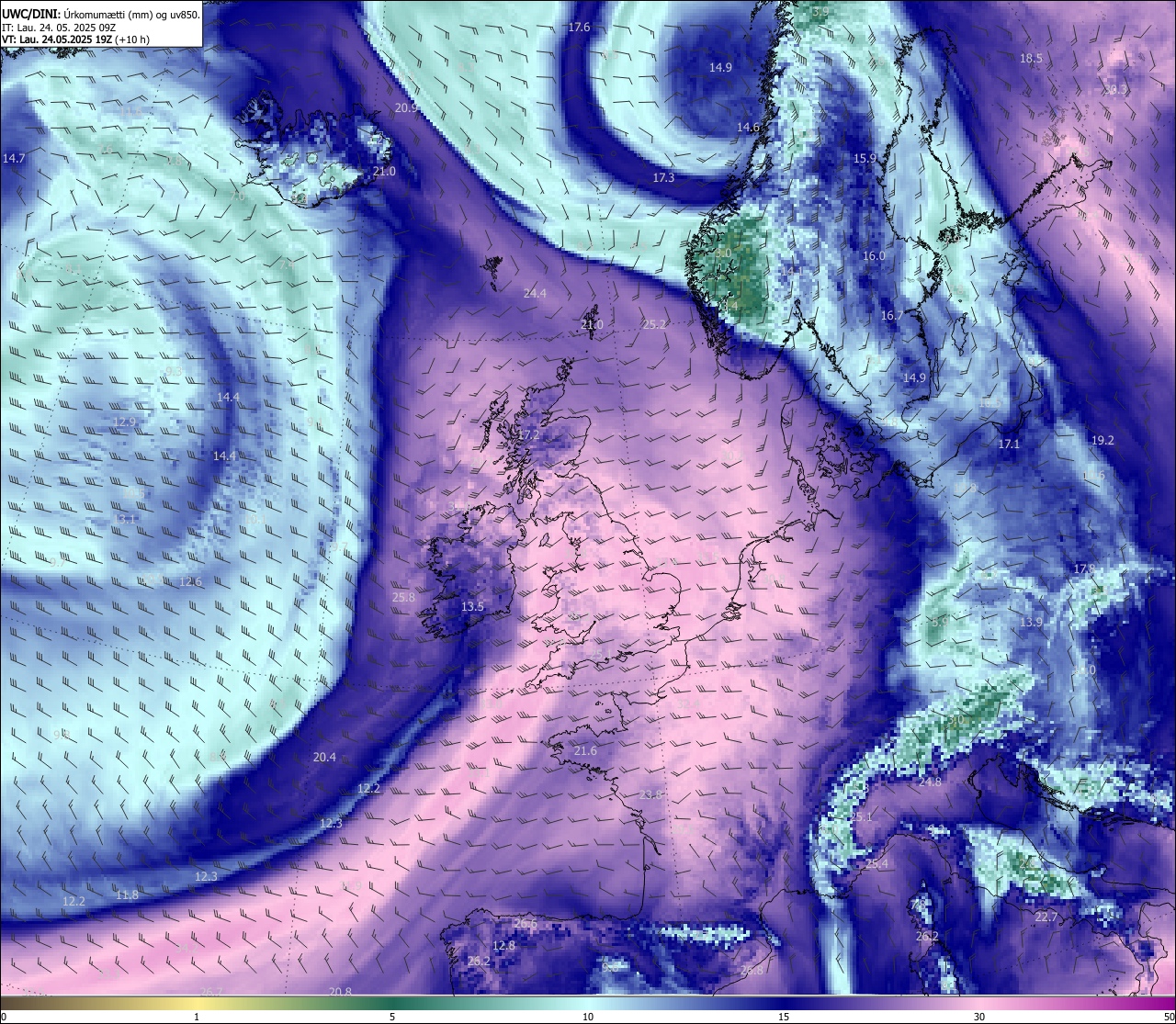
Task: Select the 20.9 value label
Action: pyautogui.click(x=406, y=108)
